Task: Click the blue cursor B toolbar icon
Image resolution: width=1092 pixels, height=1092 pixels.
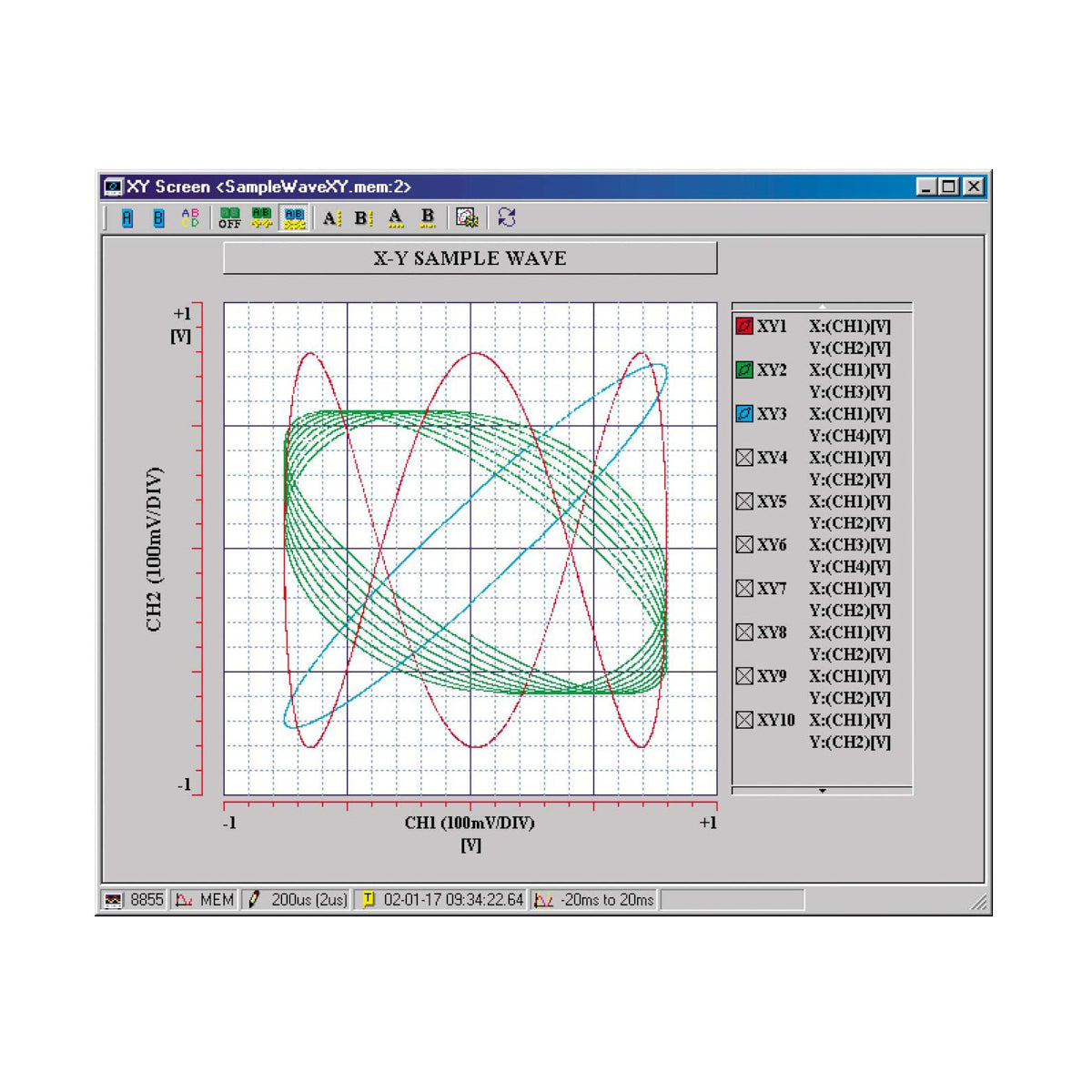Action: coord(158,218)
